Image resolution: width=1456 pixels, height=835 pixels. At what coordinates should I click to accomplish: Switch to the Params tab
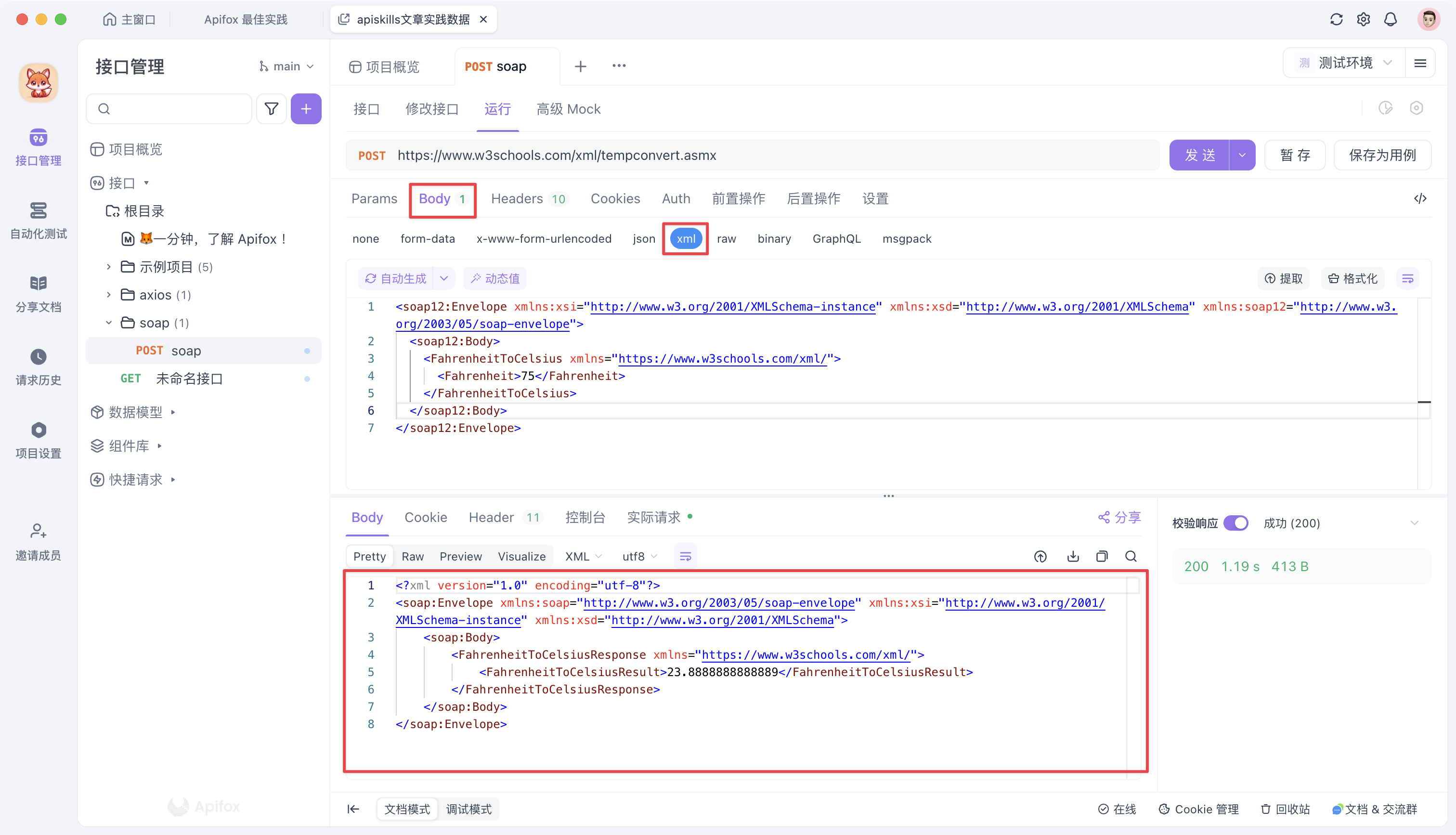click(374, 198)
